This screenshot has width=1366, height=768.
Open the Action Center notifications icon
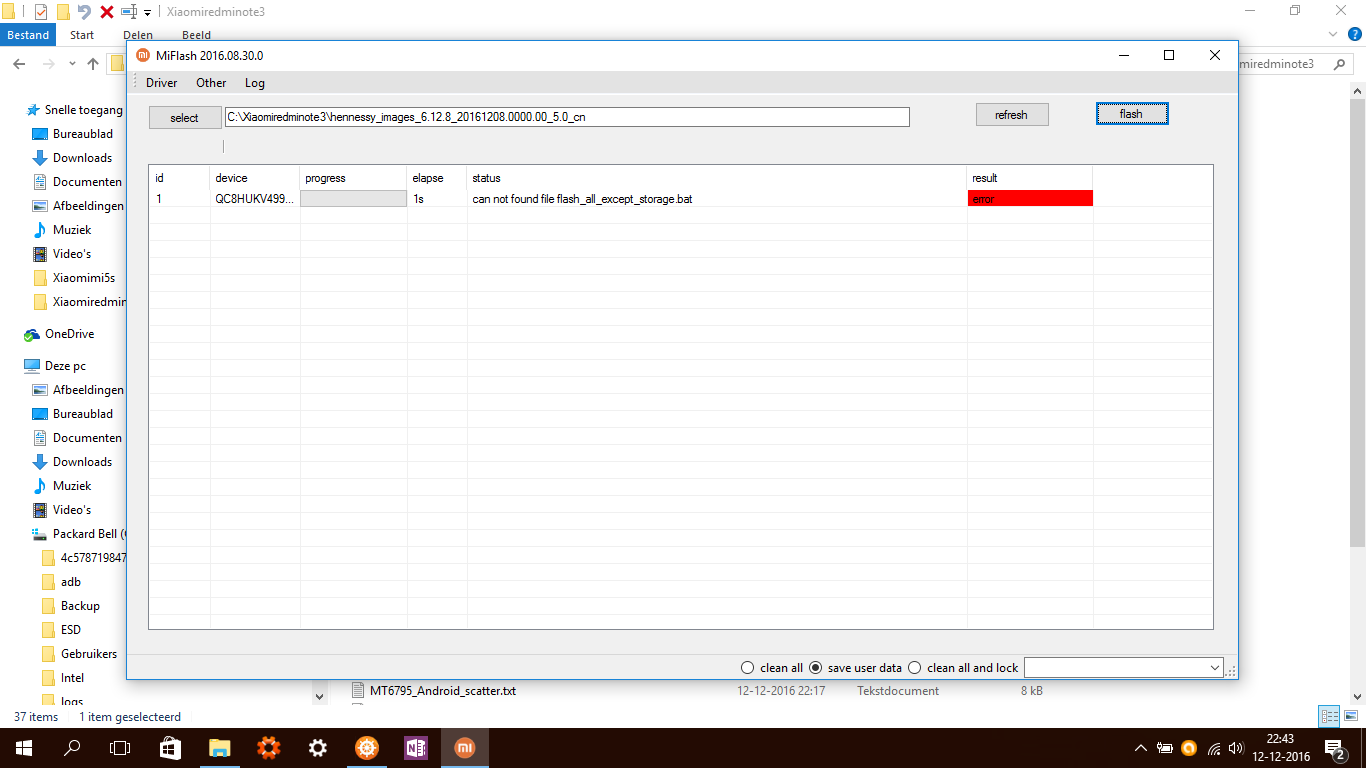point(1334,748)
